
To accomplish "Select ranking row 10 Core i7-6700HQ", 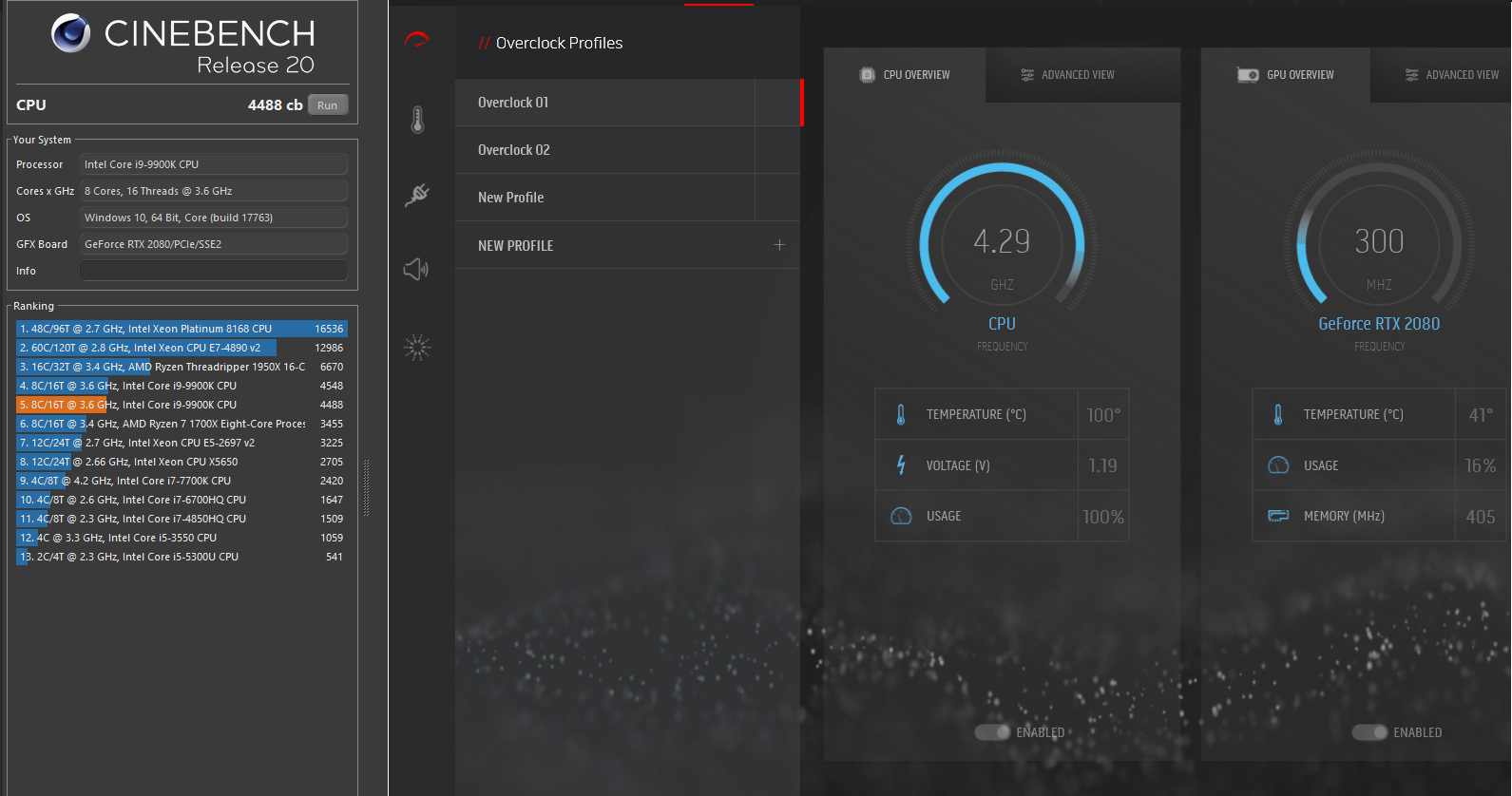I will (x=182, y=500).
